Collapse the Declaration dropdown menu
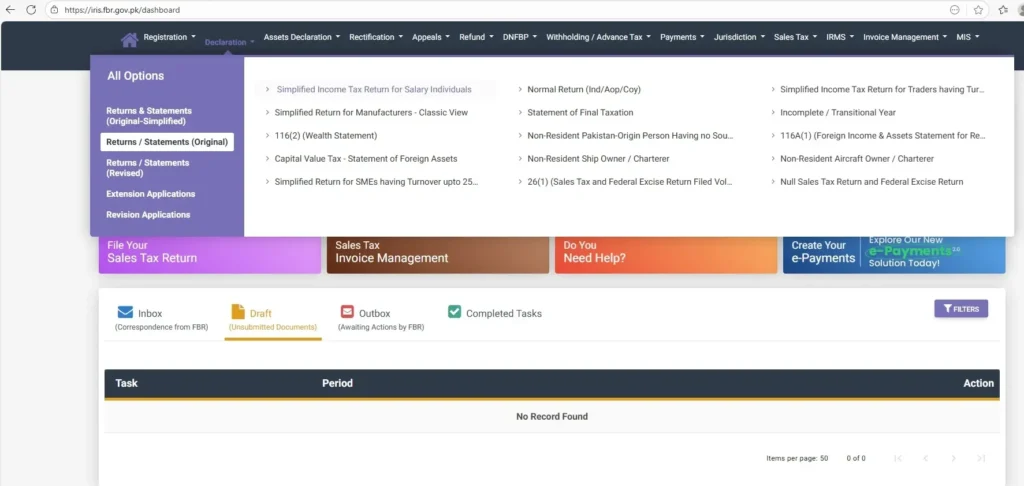The height and width of the screenshot is (486, 1024). click(x=229, y=42)
